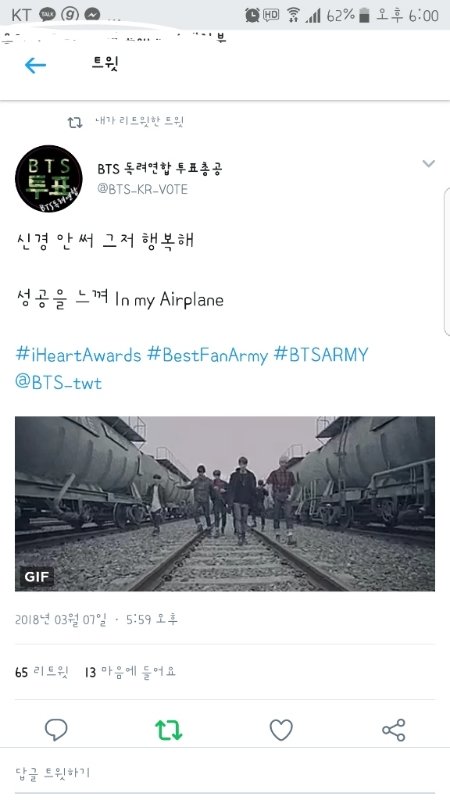View the 13 마음에 들어요 list
The height and width of the screenshot is (800, 450).
130,672
